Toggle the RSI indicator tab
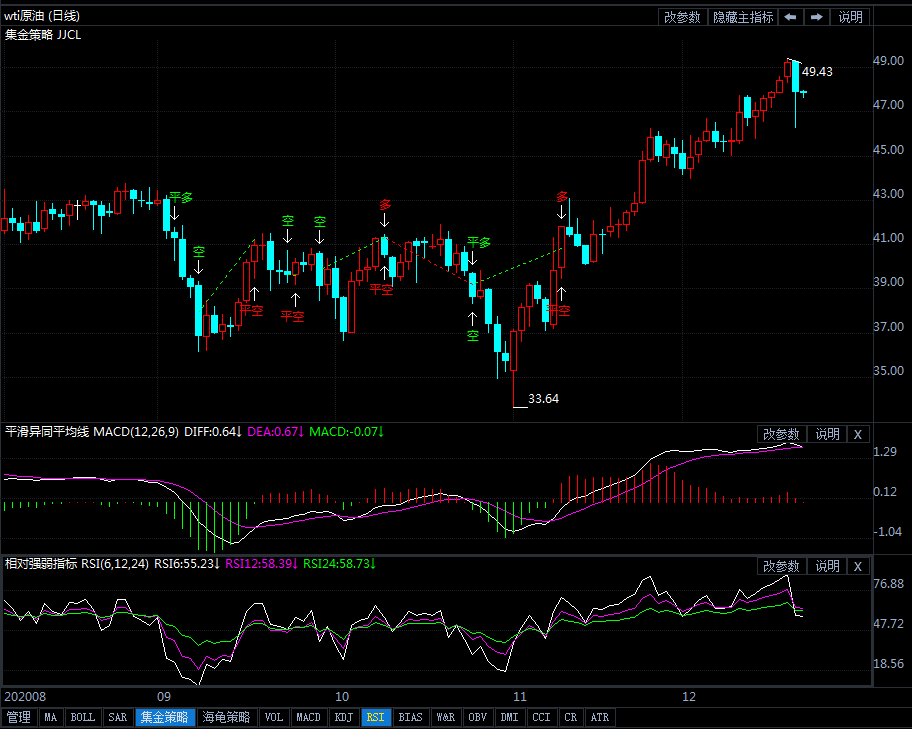Viewport: 912px width, 729px height. 375,717
